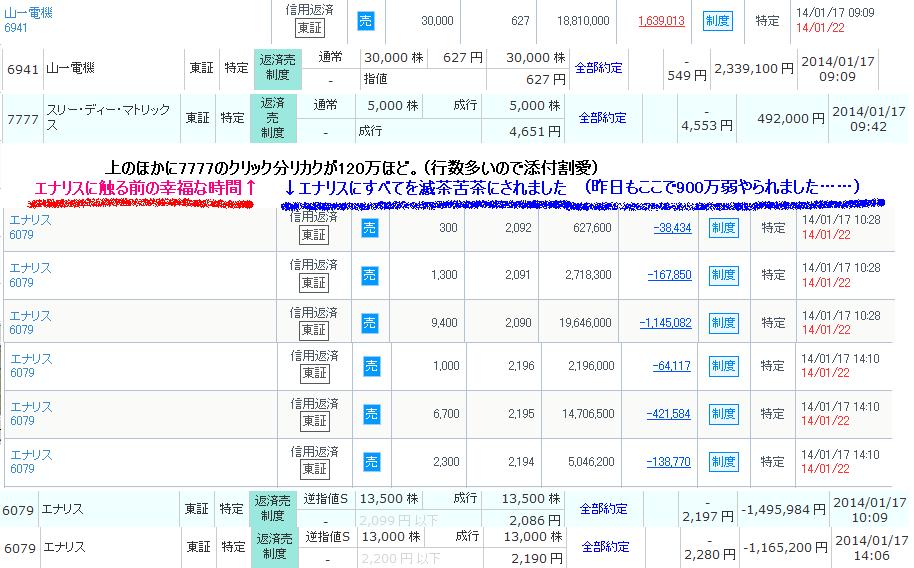Open エナリス 6079 link at price 2,090
This screenshot has width=914, height=568.
[30, 322]
